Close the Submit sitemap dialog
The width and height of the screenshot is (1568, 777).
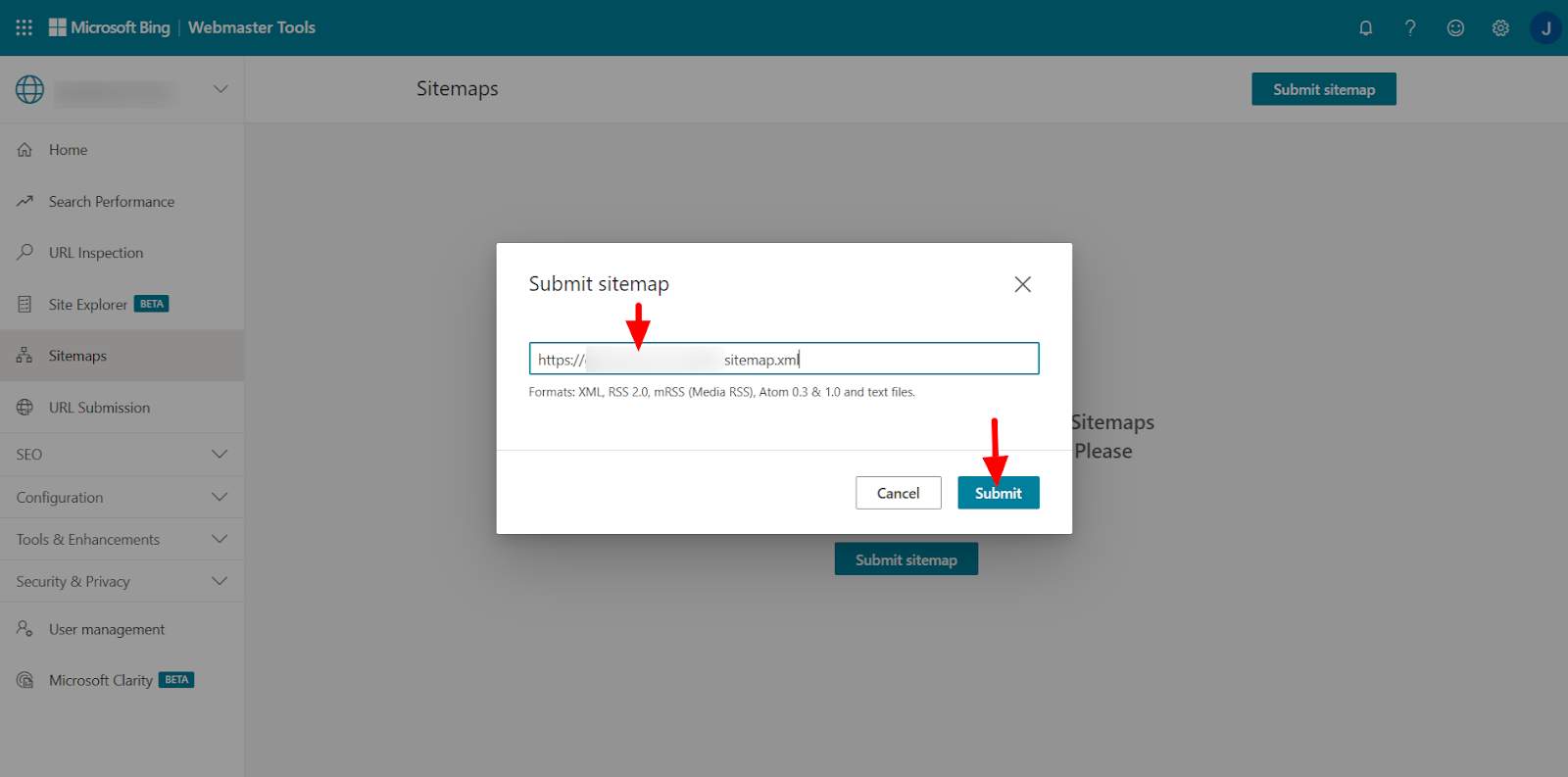point(1022,284)
